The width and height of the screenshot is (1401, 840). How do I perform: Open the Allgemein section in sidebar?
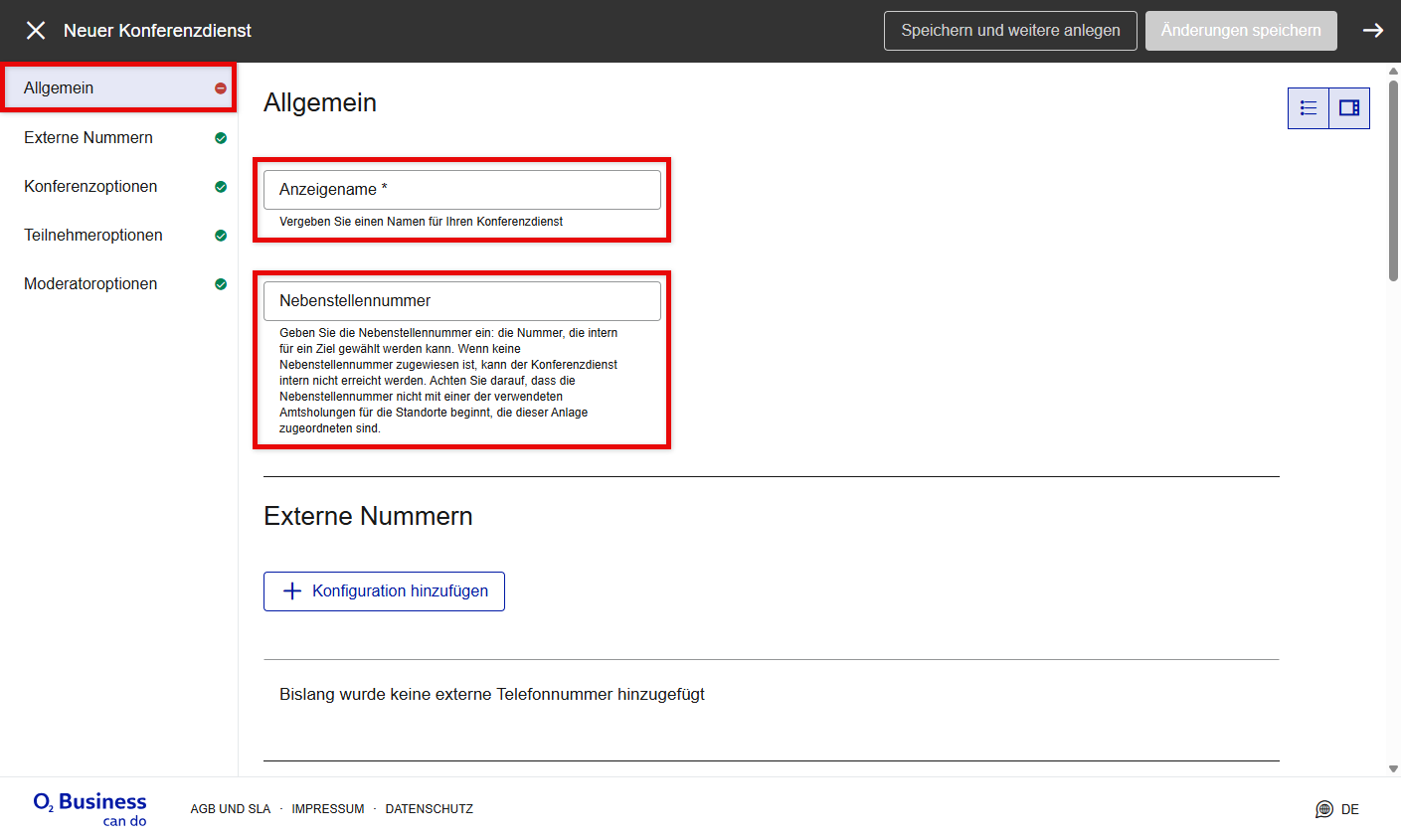coord(59,88)
